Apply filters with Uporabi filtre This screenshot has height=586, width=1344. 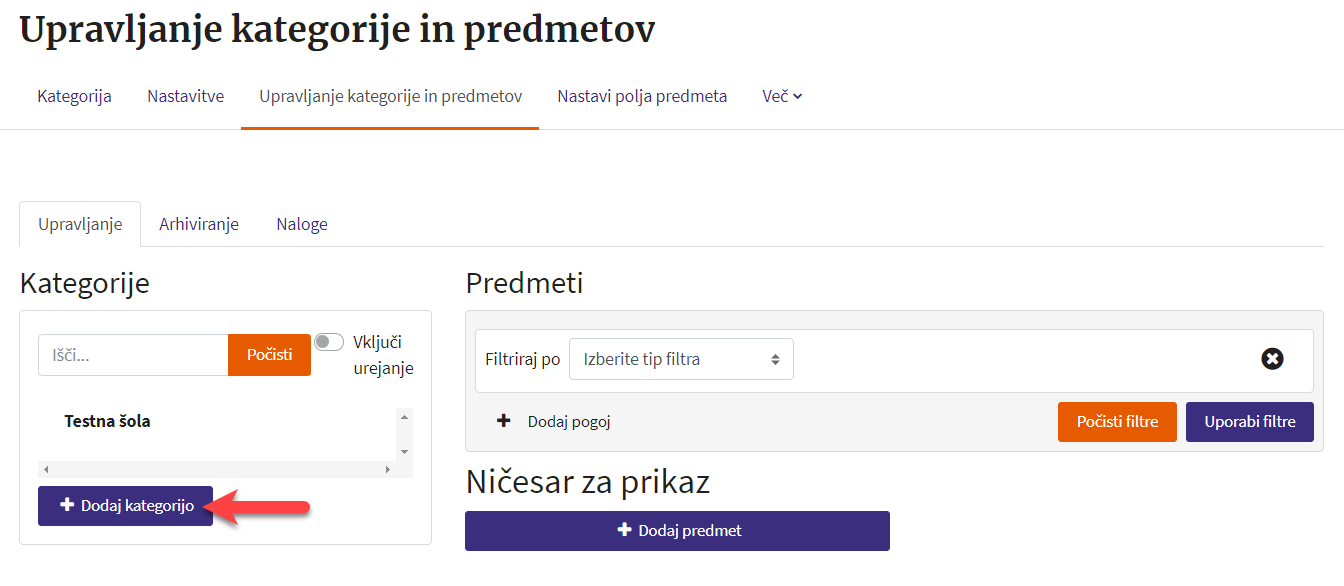pos(1249,422)
